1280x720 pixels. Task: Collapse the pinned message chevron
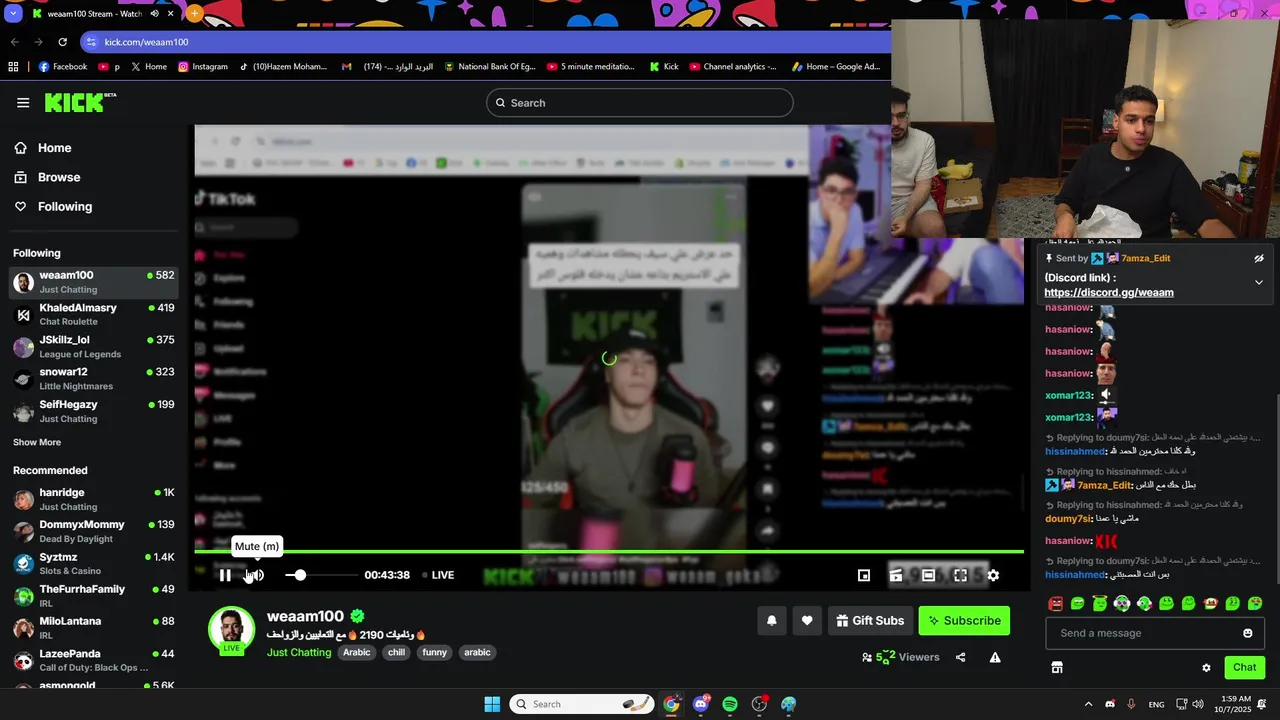coord(1259,283)
